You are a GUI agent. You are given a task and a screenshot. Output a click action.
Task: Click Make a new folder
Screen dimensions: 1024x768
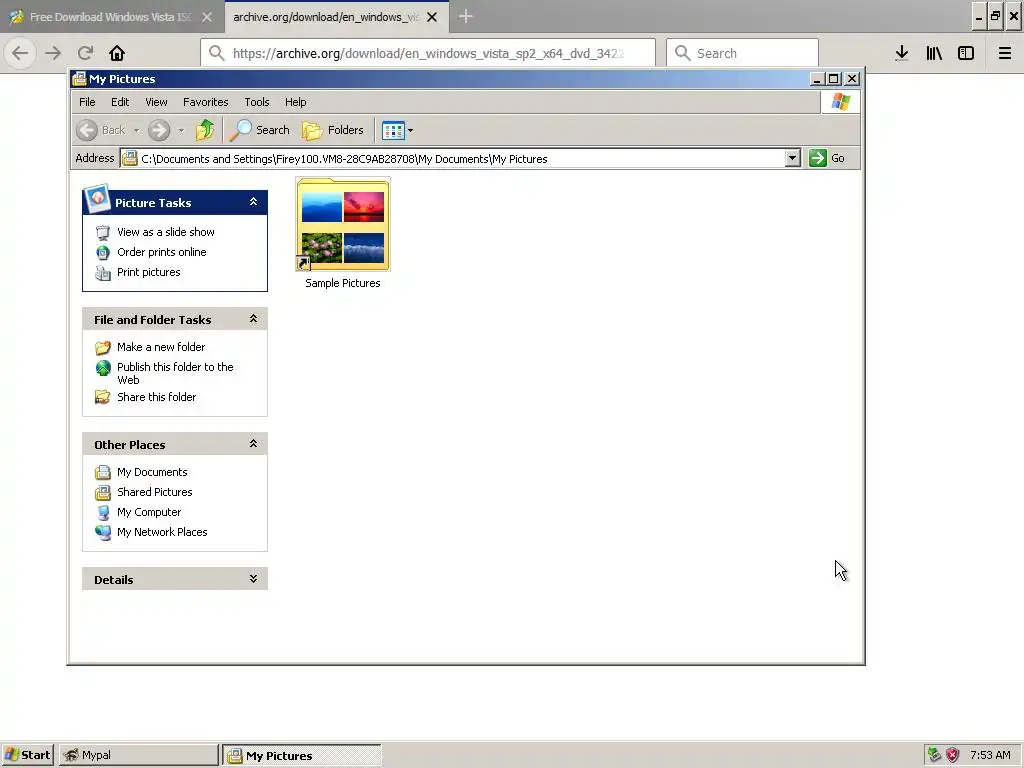click(x=161, y=347)
